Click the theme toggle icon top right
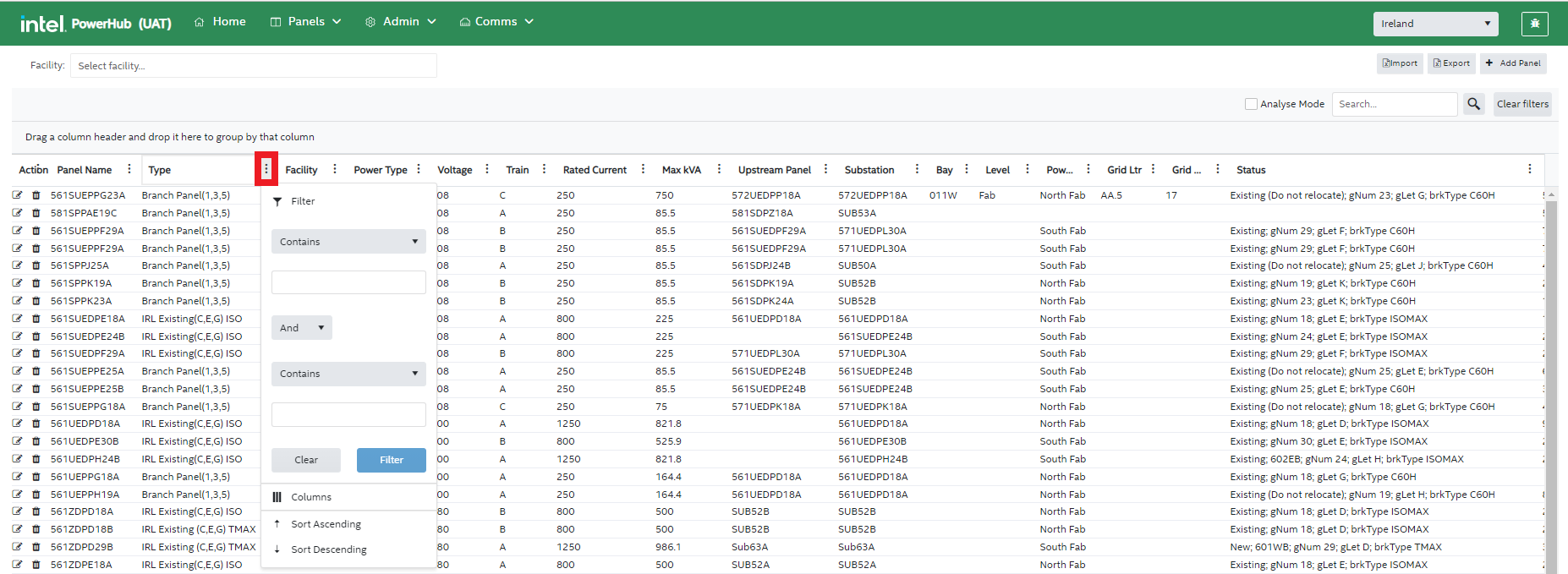The width and height of the screenshot is (1568, 574). pos(1534,24)
